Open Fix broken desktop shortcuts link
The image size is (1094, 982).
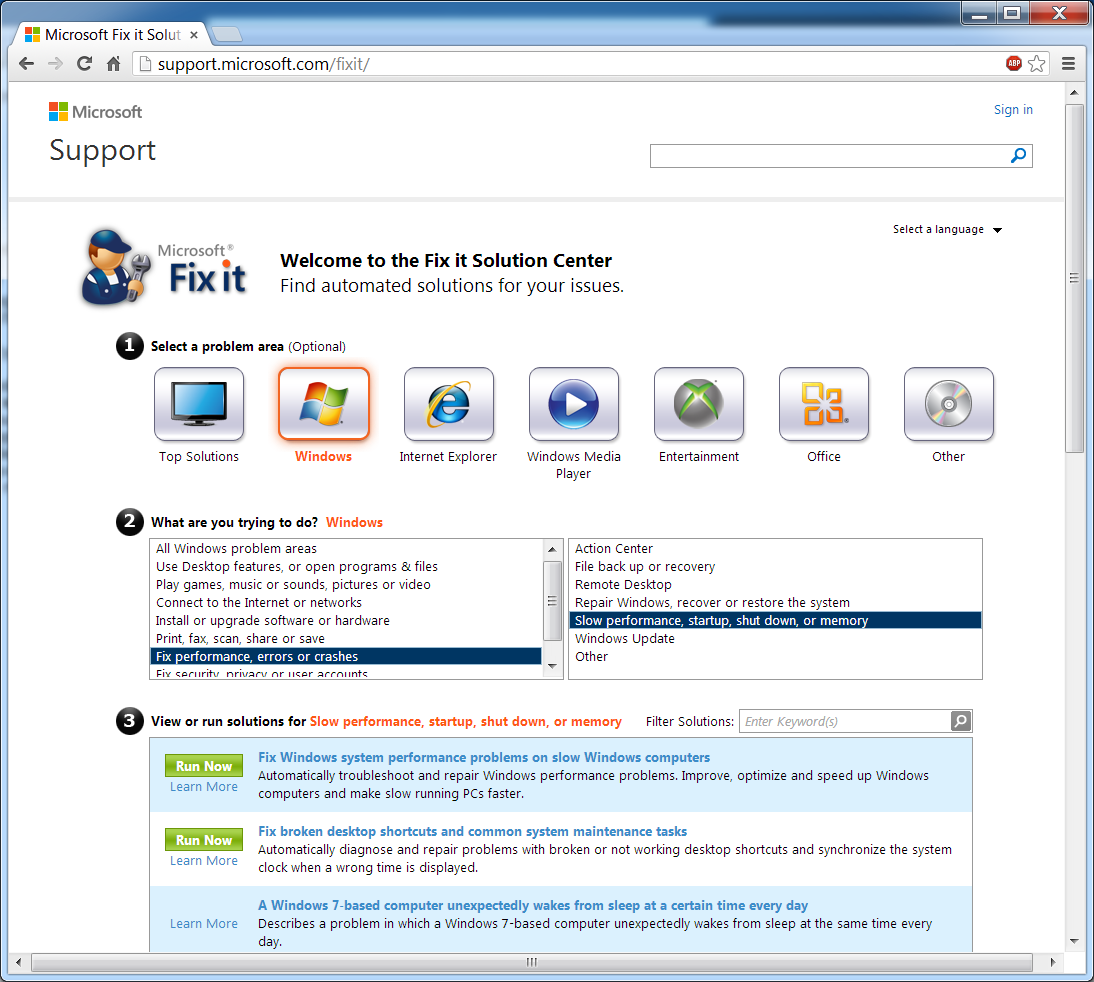[x=472, y=831]
